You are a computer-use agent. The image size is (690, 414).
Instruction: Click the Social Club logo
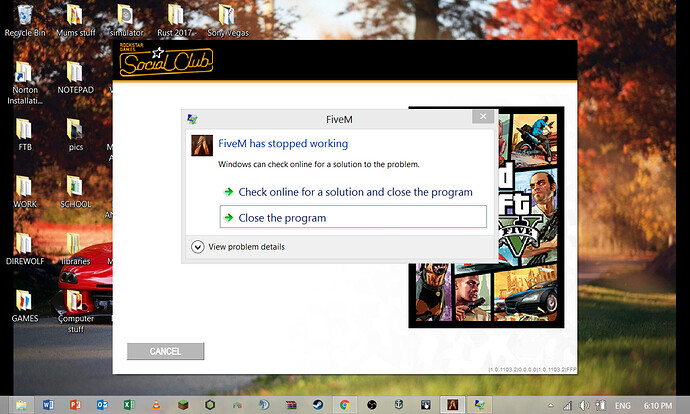pos(166,60)
